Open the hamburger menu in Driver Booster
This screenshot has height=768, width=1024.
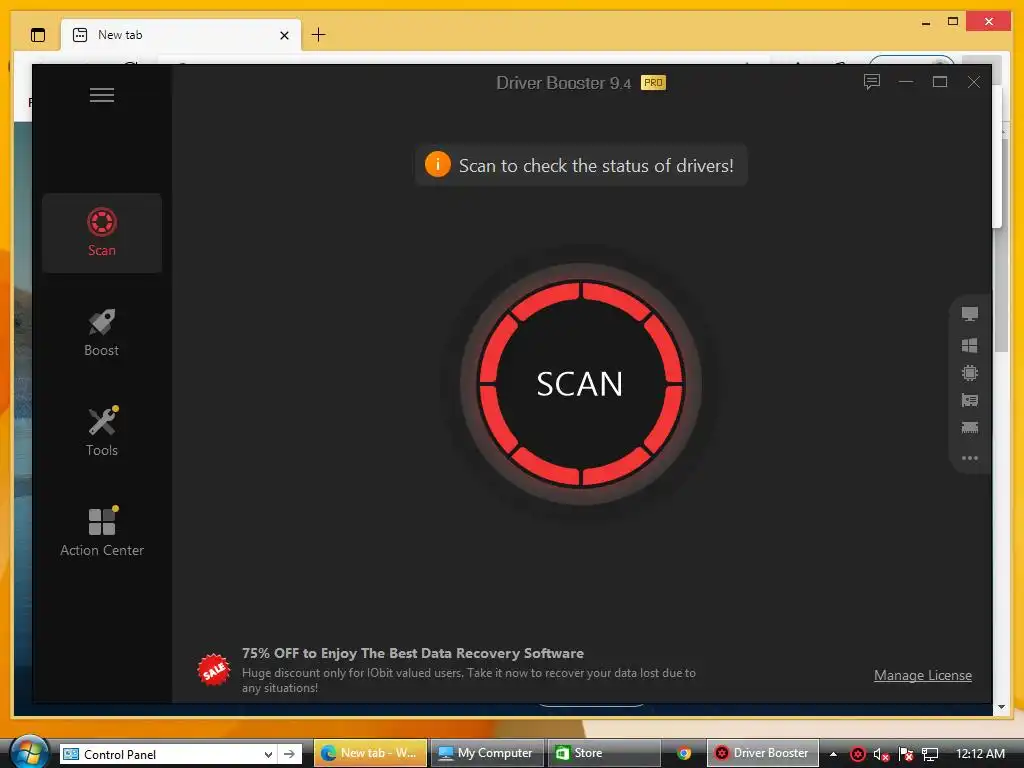click(102, 95)
